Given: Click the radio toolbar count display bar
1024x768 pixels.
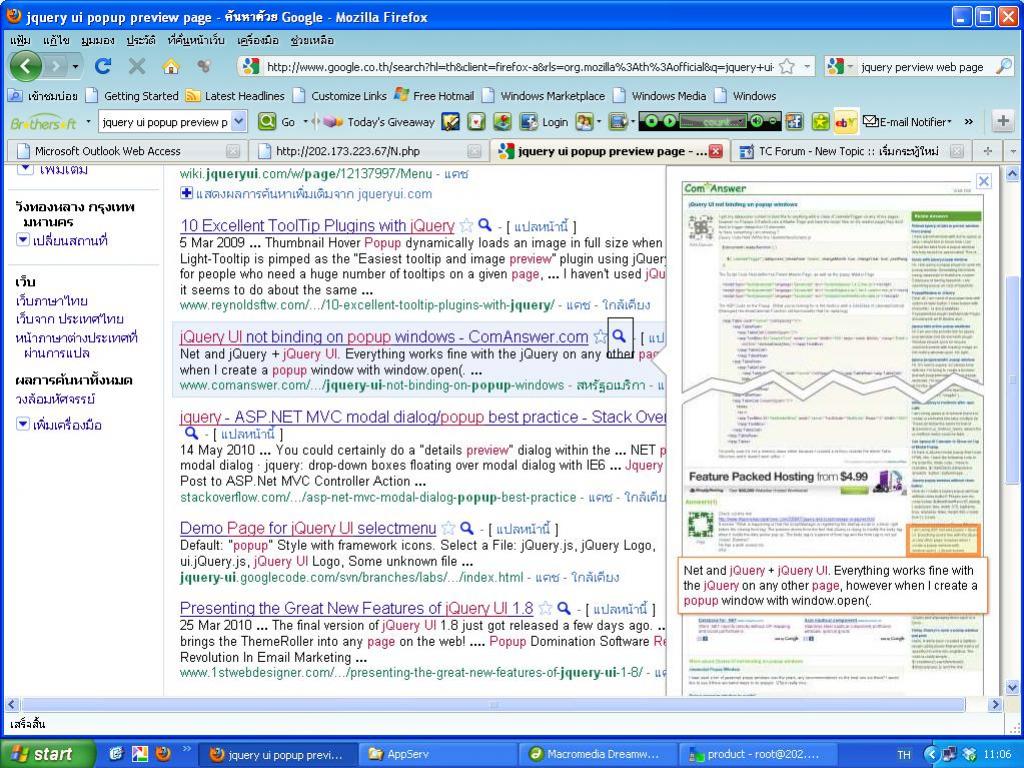Looking at the screenshot, I should (712, 121).
